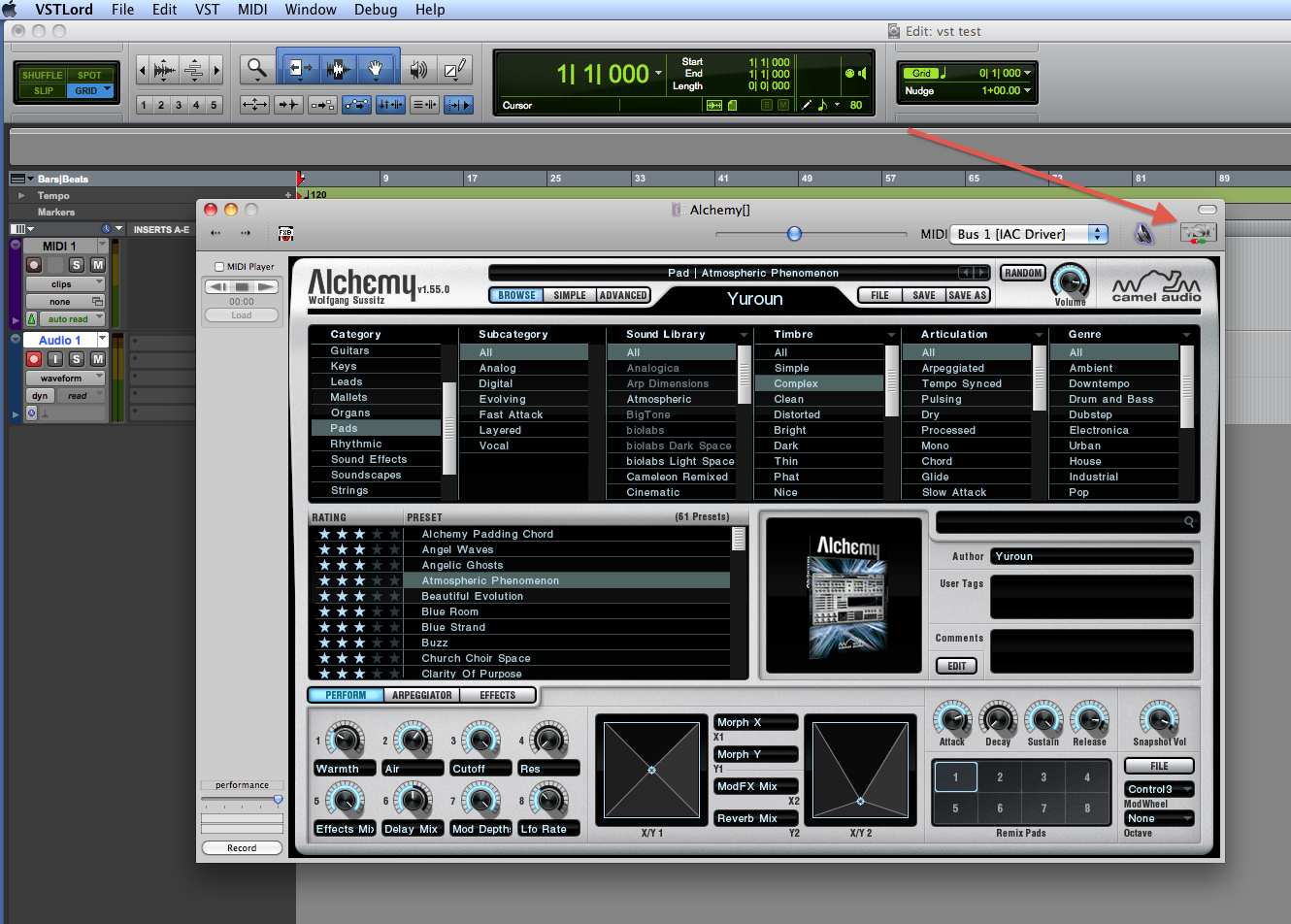Open the VST menu
Viewport: 1291px width, 924px height.
click(x=207, y=10)
